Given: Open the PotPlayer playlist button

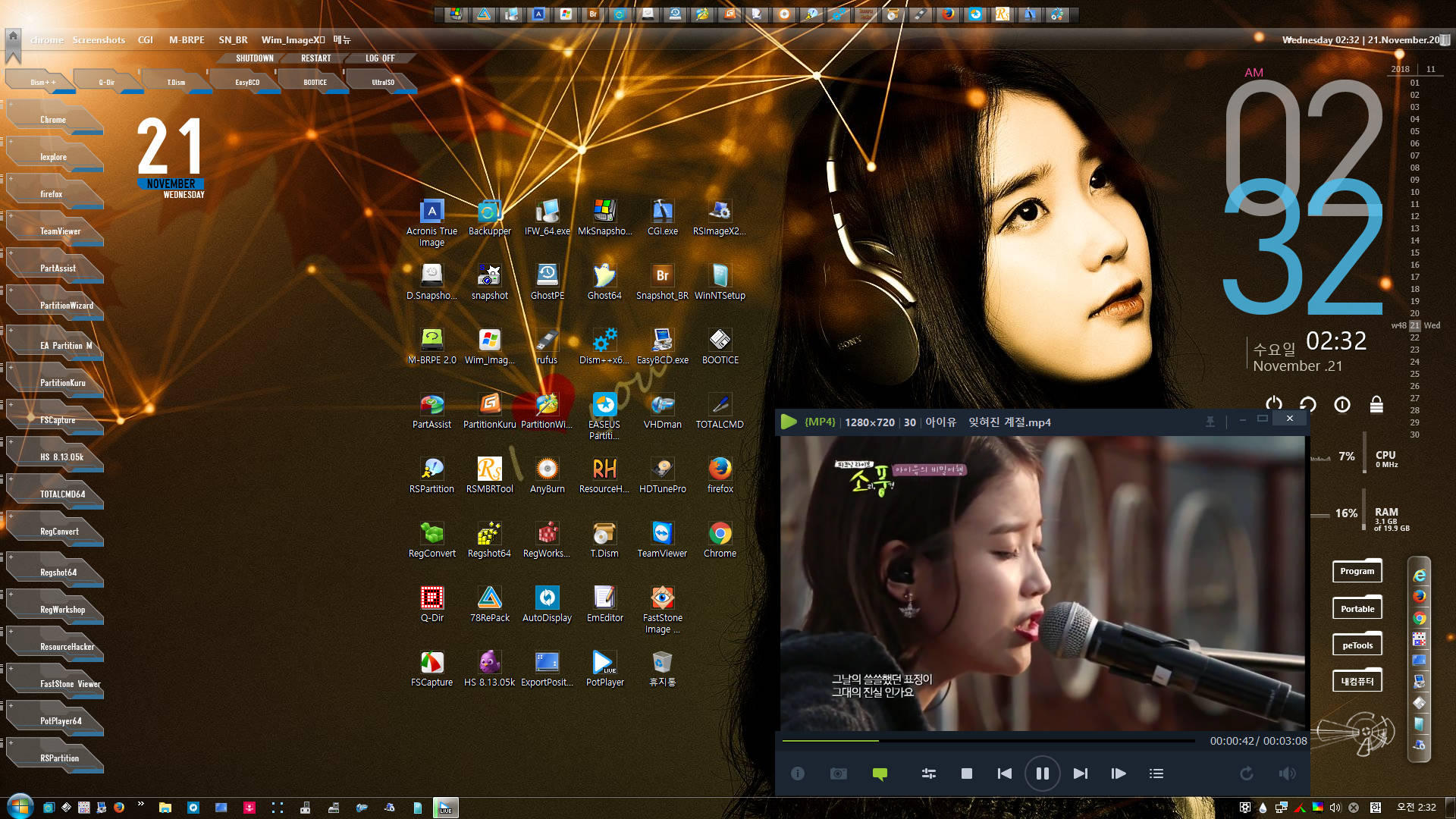Looking at the screenshot, I should [x=1156, y=773].
